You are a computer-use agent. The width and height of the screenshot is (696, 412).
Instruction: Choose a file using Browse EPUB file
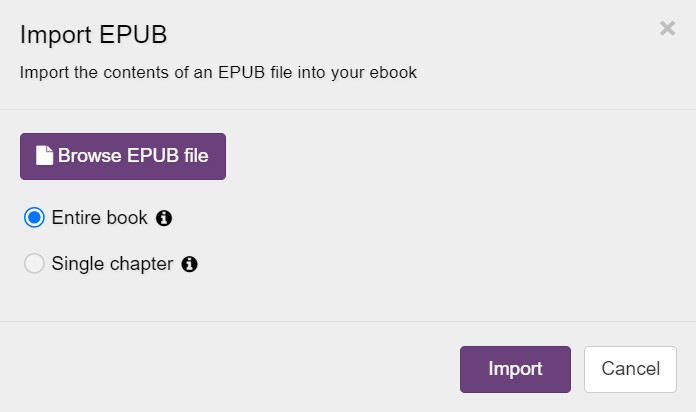pos(123,156)
